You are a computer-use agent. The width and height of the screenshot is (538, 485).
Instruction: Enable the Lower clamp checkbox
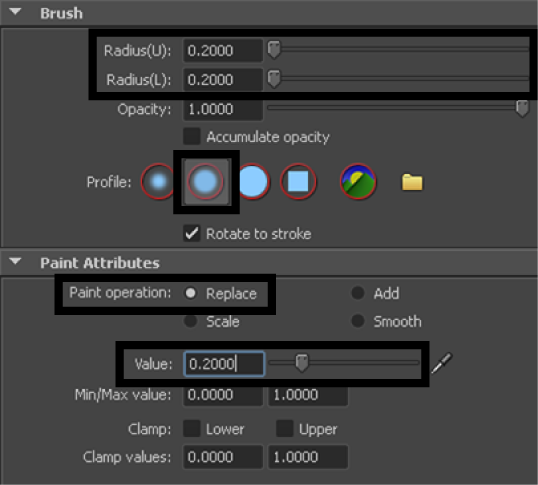coord(191,428)
